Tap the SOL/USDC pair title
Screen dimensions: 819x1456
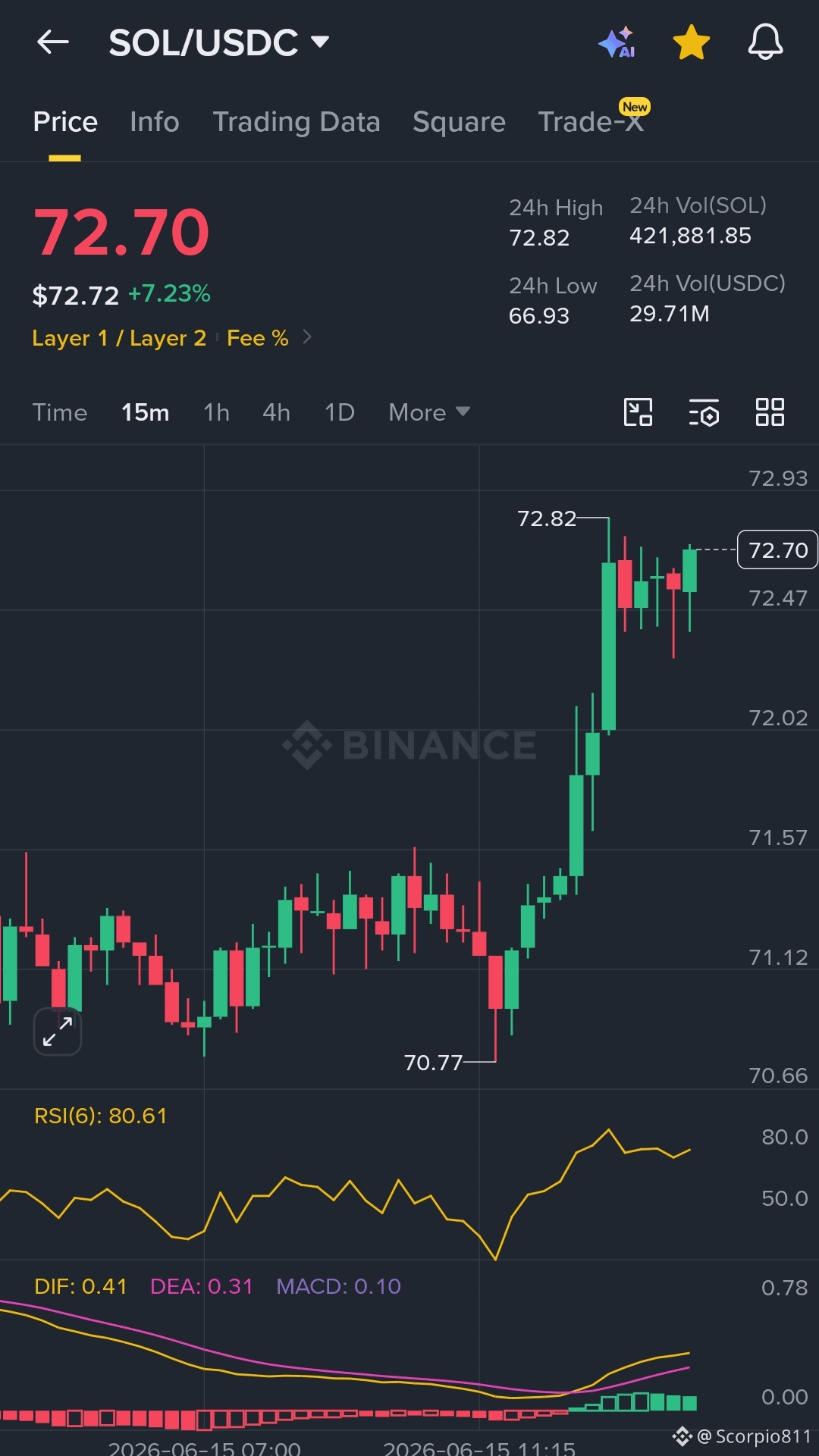[203, 42]
